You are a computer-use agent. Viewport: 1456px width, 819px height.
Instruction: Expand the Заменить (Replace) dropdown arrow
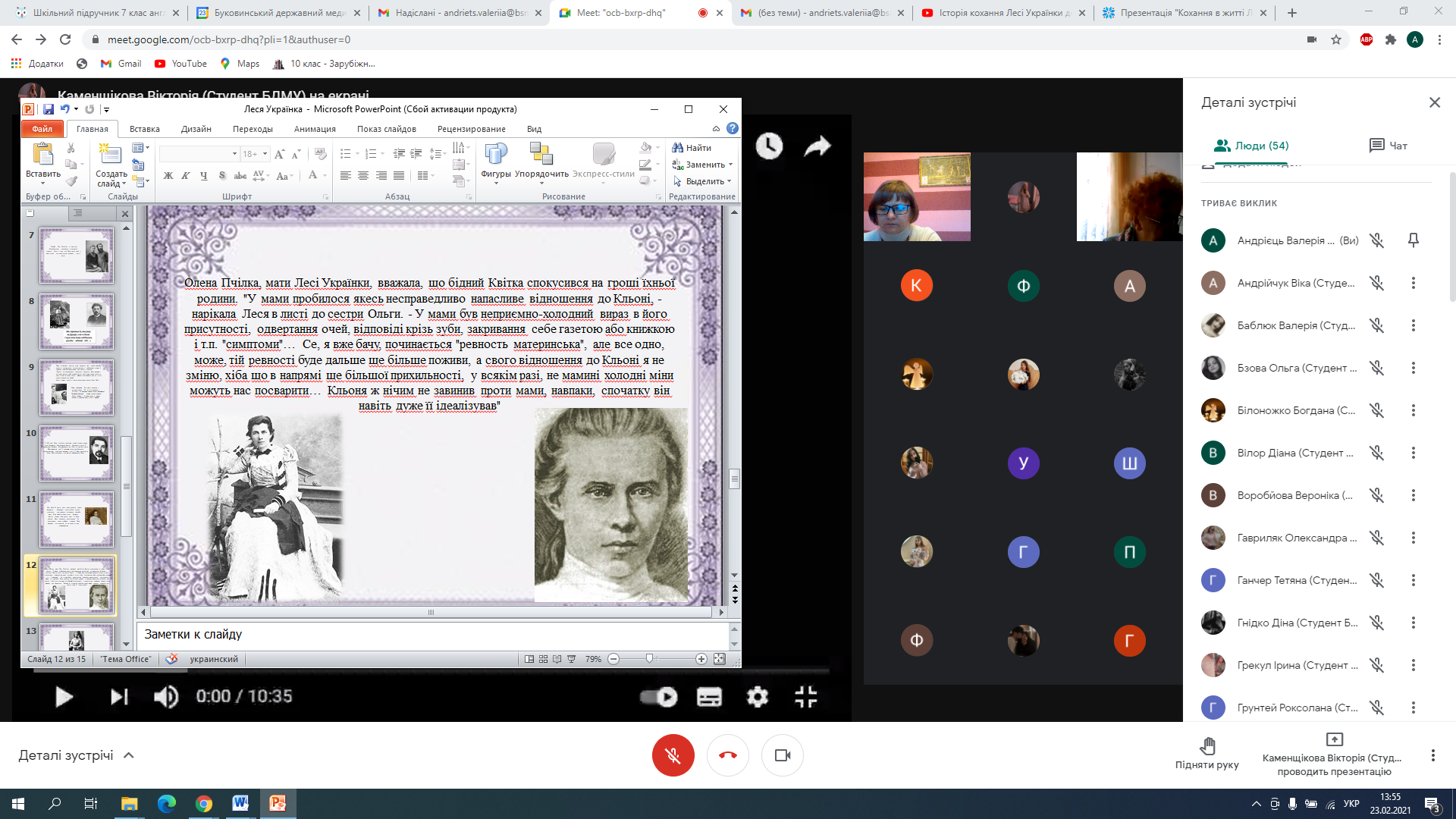click(x=730, y=165)
